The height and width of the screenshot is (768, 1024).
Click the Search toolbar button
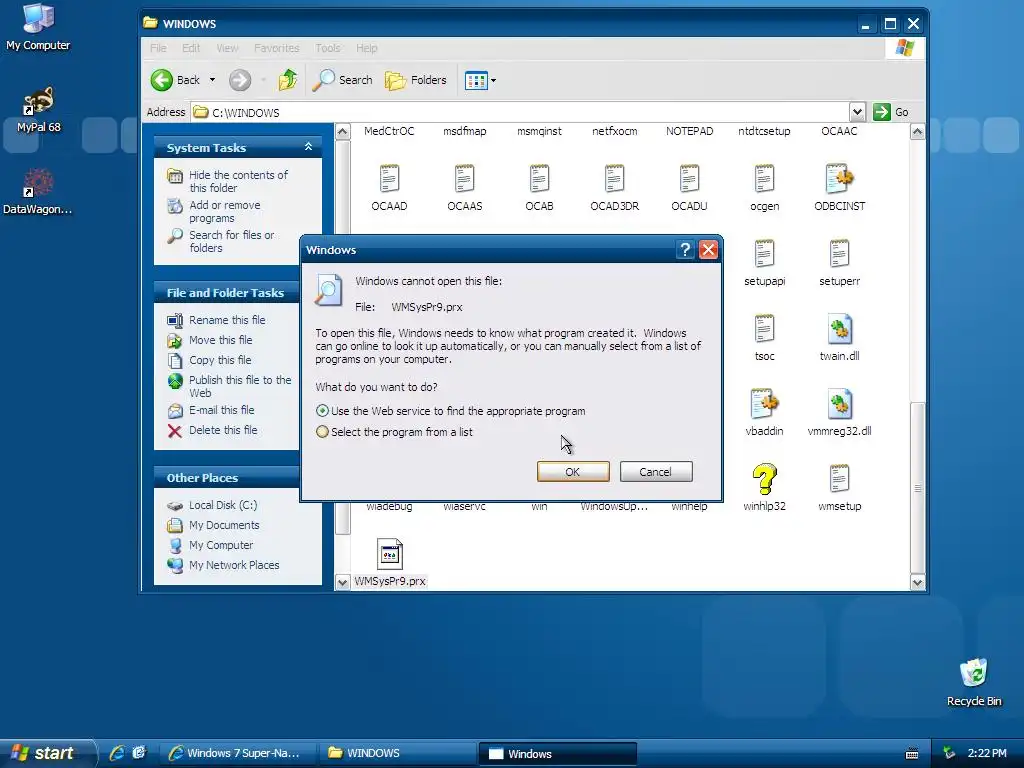click(x=342, y=80)
